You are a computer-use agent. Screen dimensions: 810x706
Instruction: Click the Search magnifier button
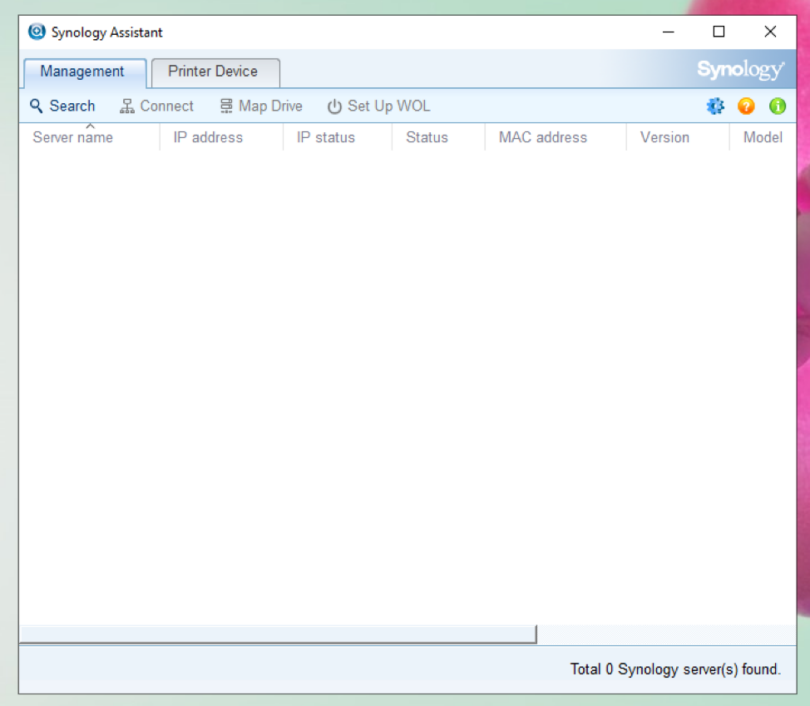62,106
